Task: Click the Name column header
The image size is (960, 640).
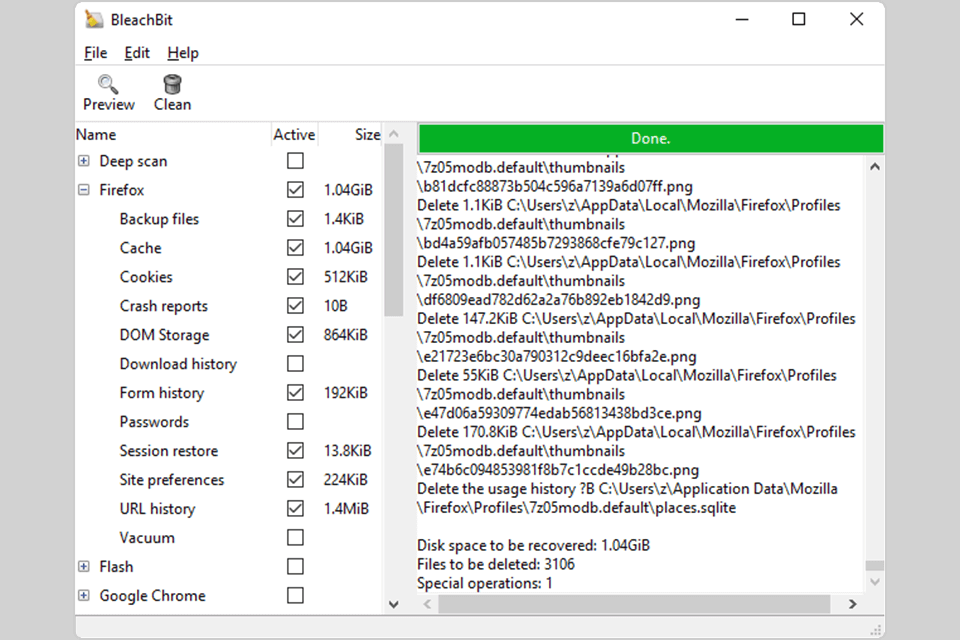Action: click(x=173, y=135)
